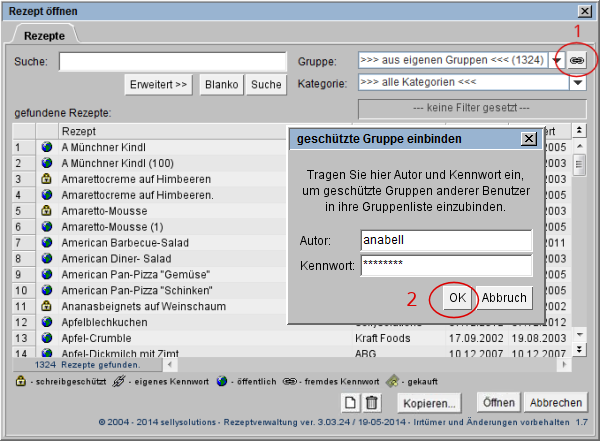Click lock icon beside Ananasbeignets auf Weinschaum

(x=46, y=307)
